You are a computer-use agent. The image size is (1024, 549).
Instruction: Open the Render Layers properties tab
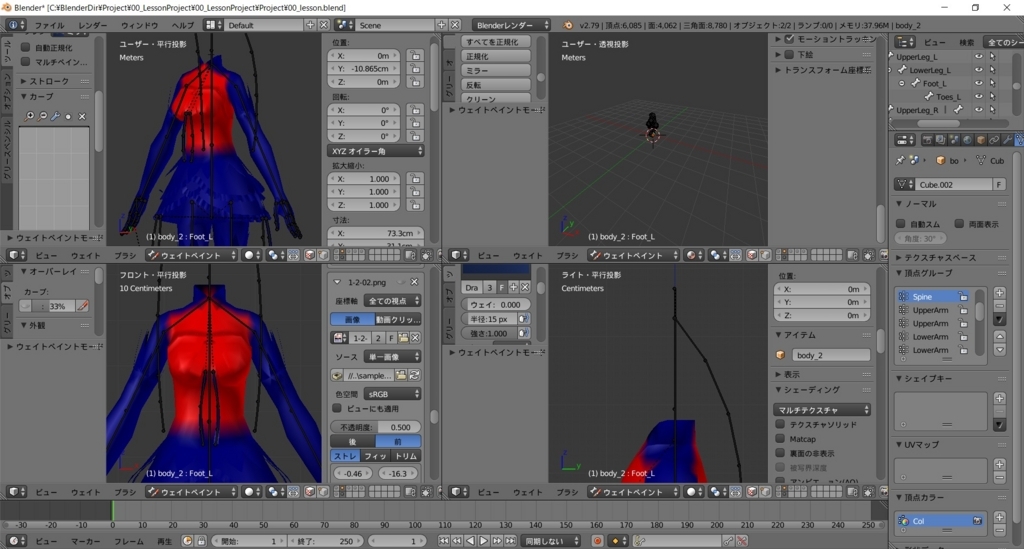click(x=941, y=140)
